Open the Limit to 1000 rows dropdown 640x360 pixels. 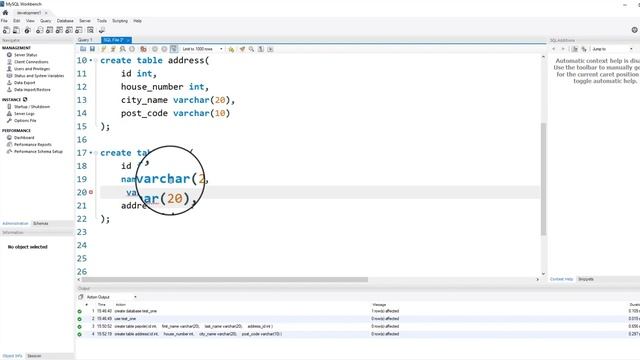(x=202, y=49)
